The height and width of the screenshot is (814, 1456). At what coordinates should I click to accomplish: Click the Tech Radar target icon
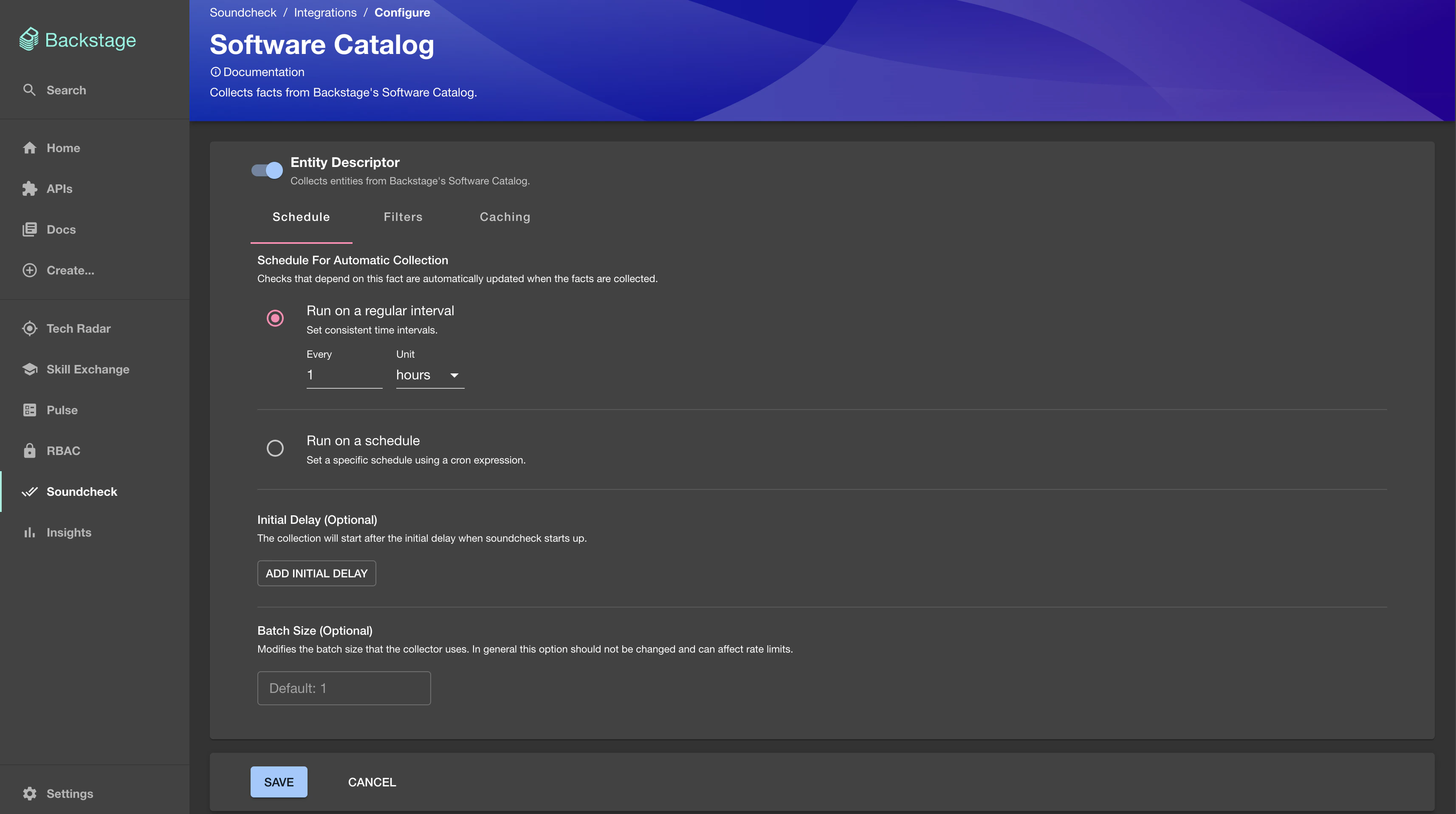29,328
